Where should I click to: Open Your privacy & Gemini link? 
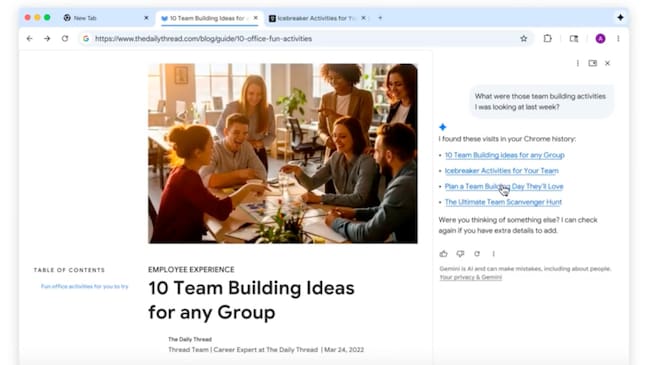click(x=471, y=277)
